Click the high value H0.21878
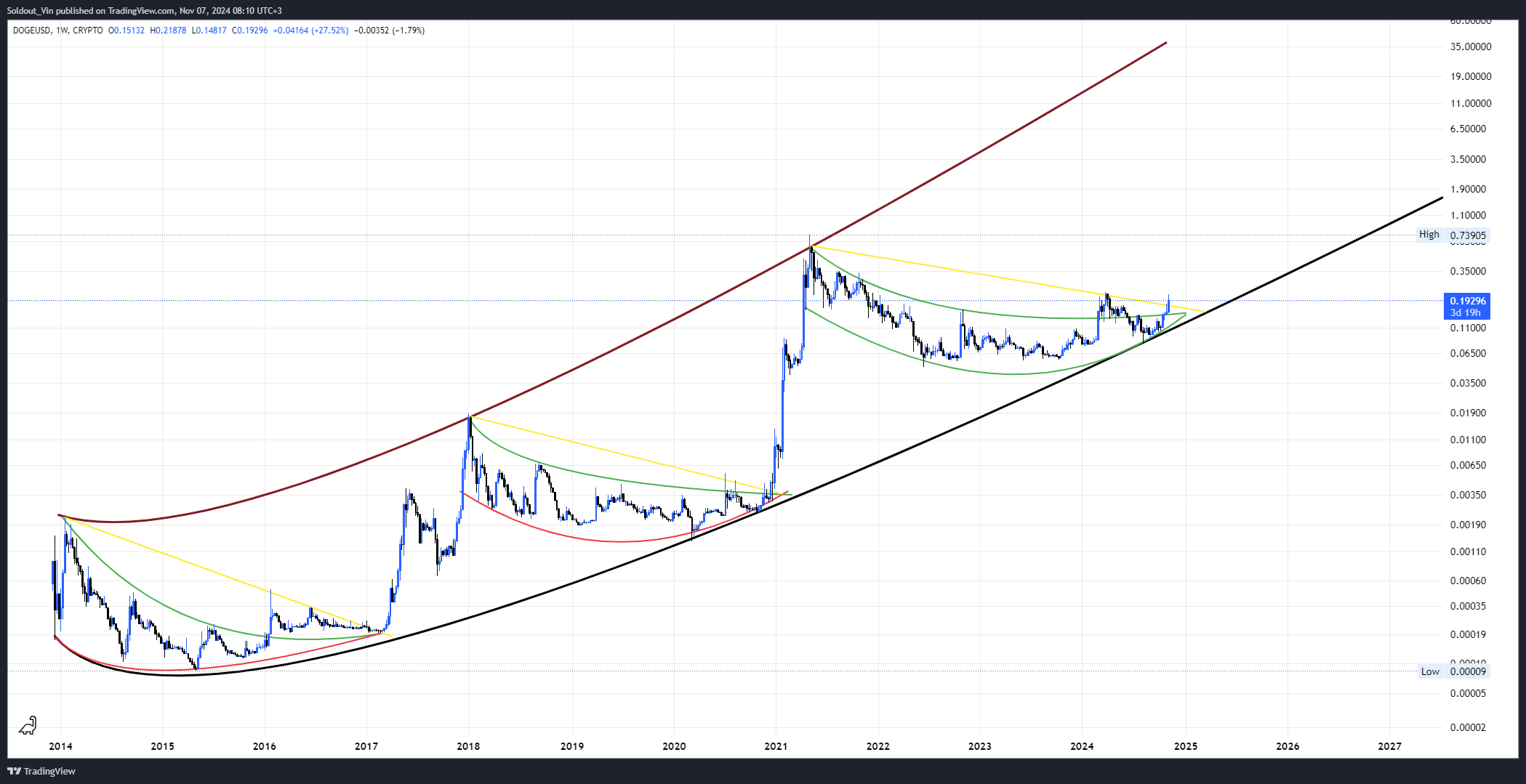This screenshot has width=1526, height=784. click(168, 31)
